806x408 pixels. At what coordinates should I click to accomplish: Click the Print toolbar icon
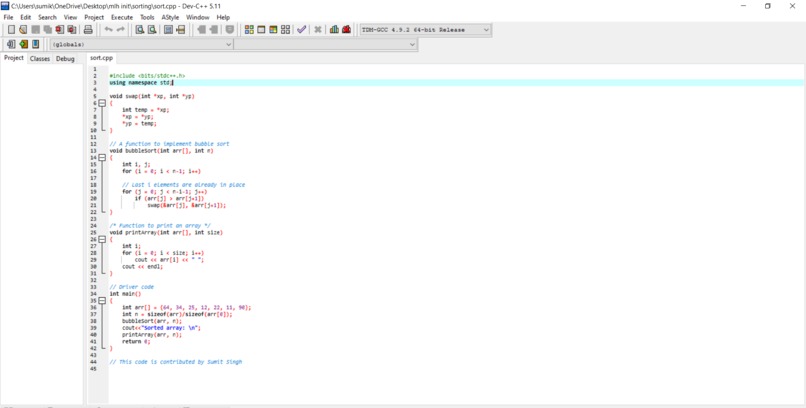point(88,30)
